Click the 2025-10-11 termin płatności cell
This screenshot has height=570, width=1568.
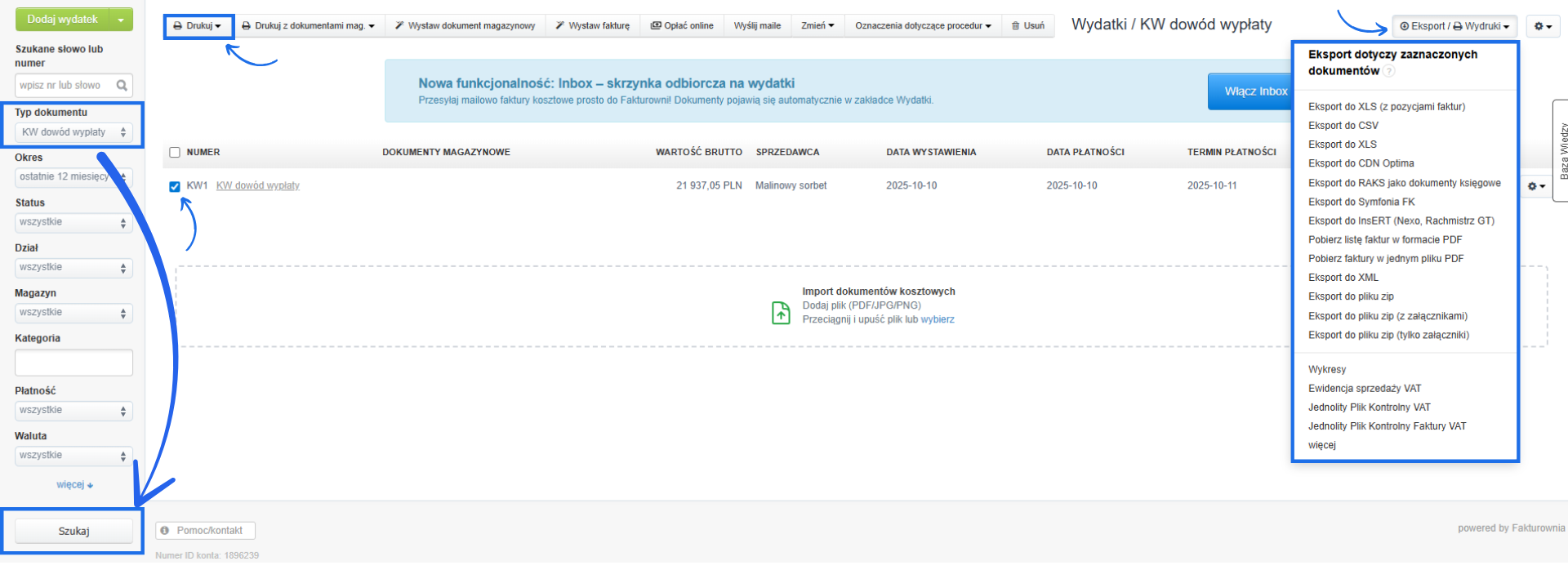(1212, 186)
